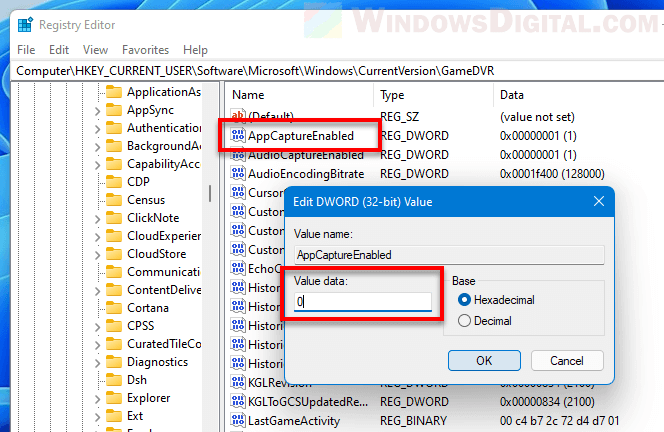Open the File menu

(26, 50)
